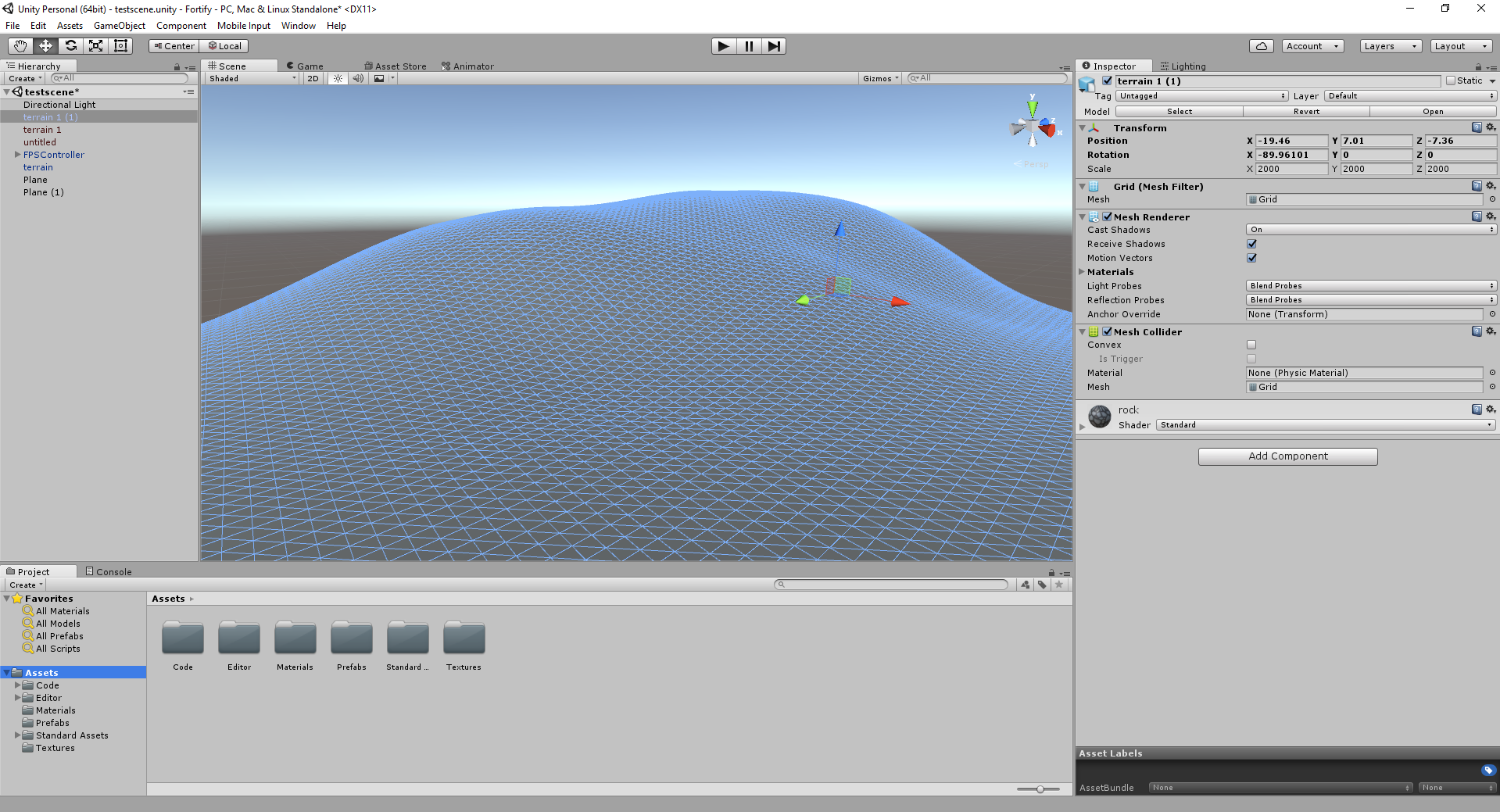The width and height of the screenshot is (1500, 812).
Task: Step one frame forward
Action: (x=774, y=46)
